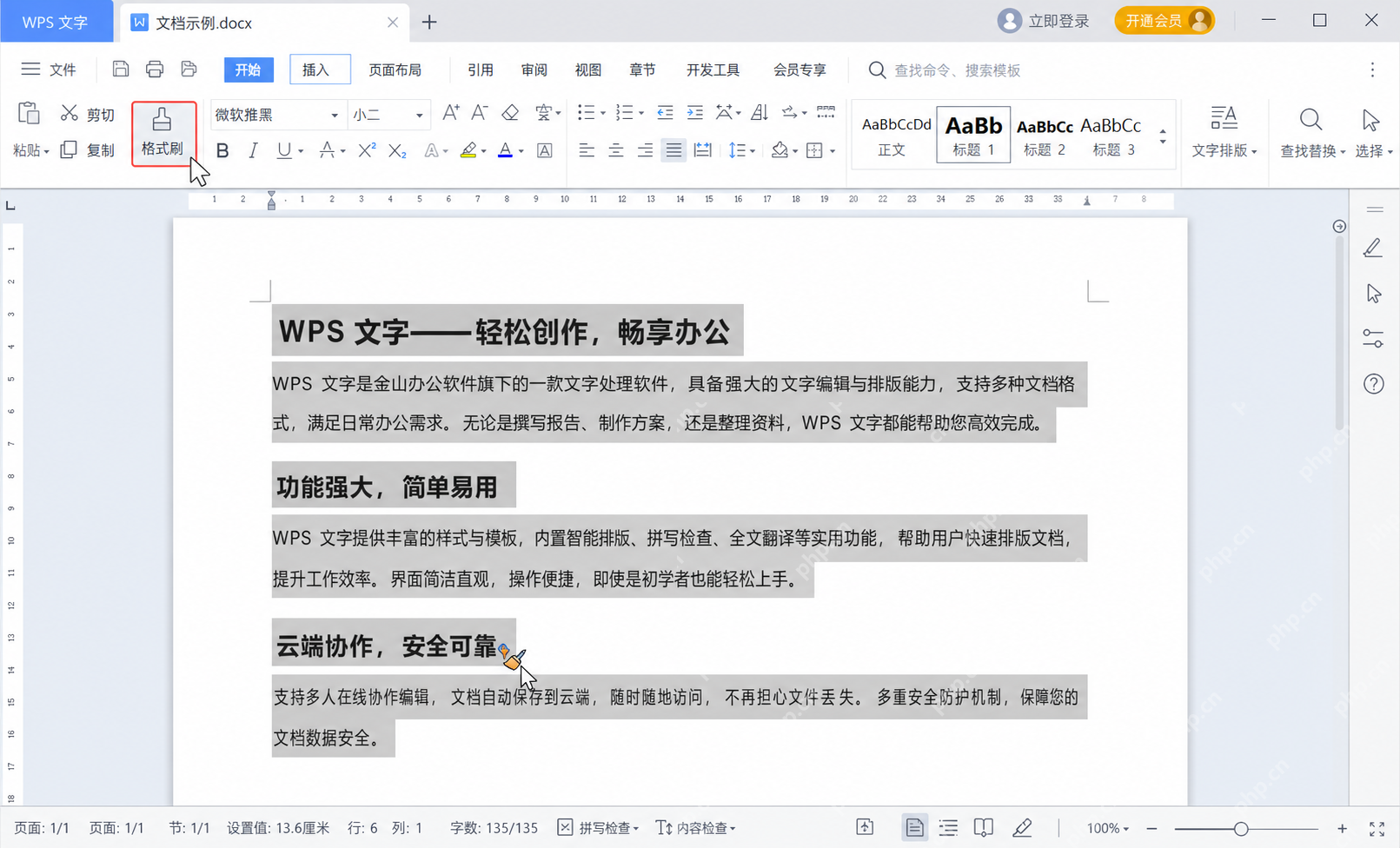Image resolution: width=1400 pixels, height=848 pixels.
Task: Open the help icon in right sidebar
Action: click(x=1374, y=384)
